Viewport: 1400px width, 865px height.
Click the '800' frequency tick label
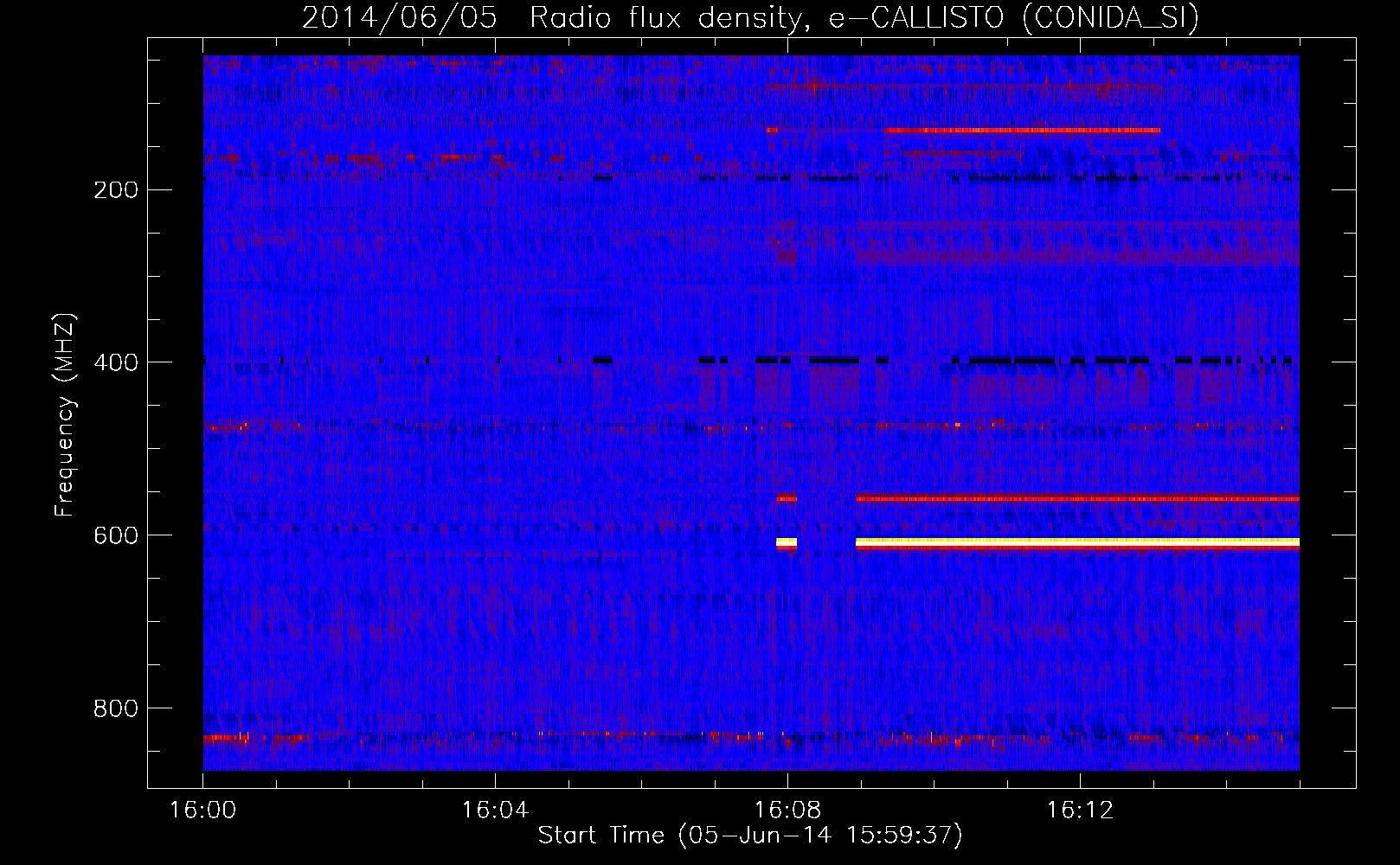(x=116, y=709)
